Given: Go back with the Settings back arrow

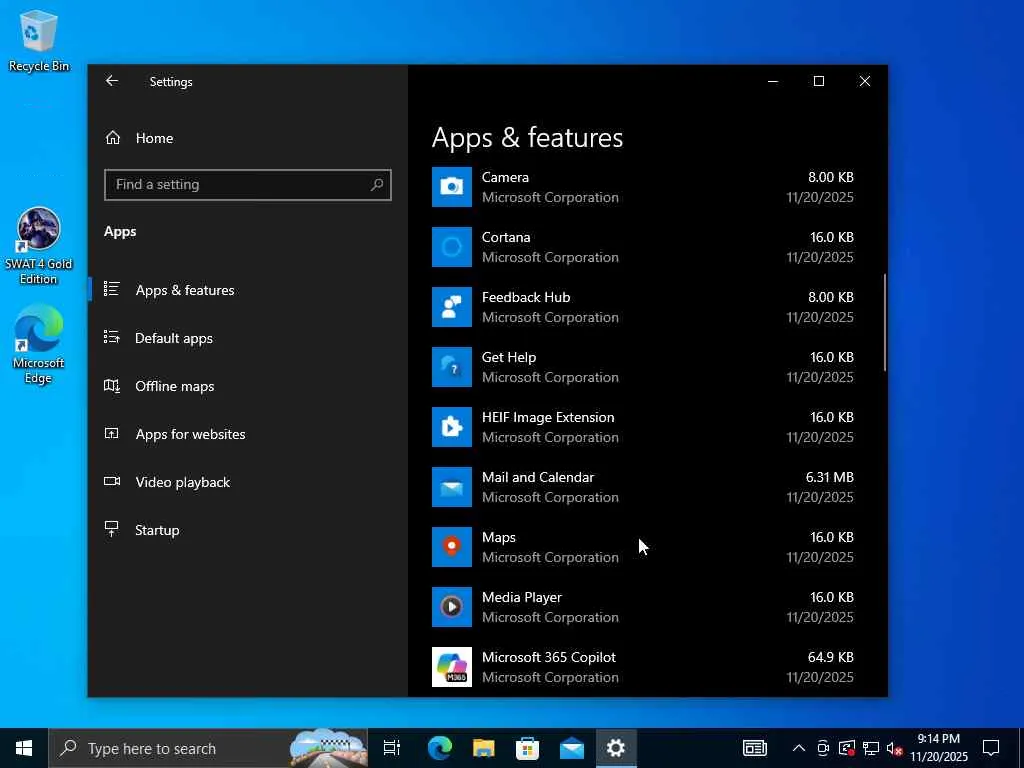Looking at the screenshot, I should click(x=112, y=81).
